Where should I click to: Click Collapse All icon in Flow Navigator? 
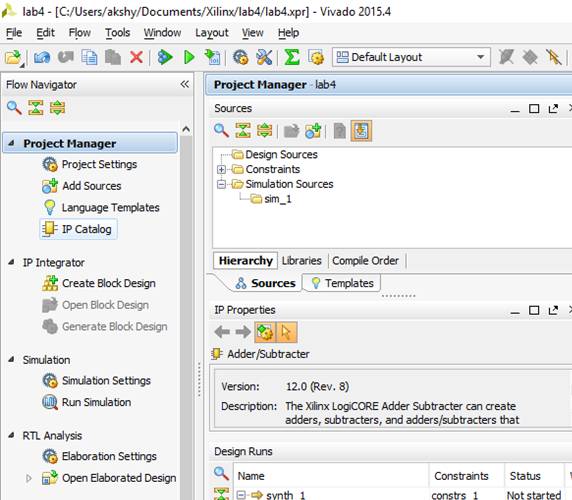36,108
